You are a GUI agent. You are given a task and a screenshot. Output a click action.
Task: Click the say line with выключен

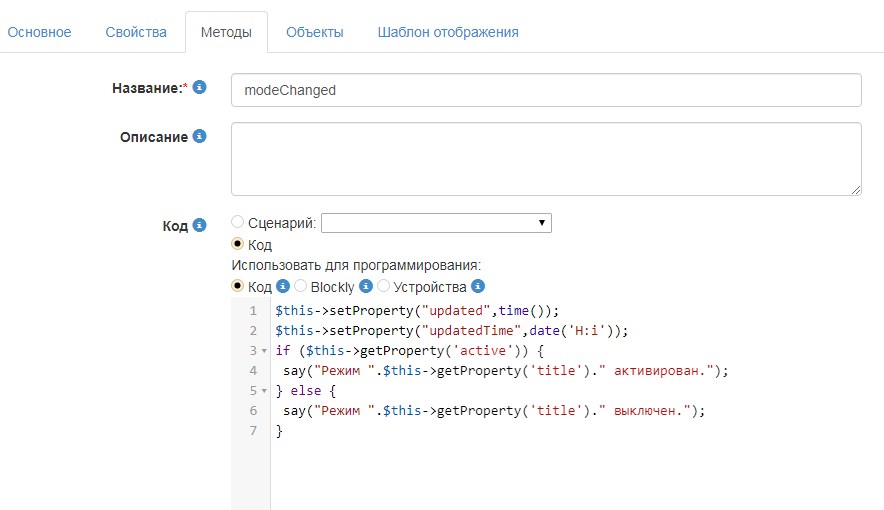pos(494,411)
